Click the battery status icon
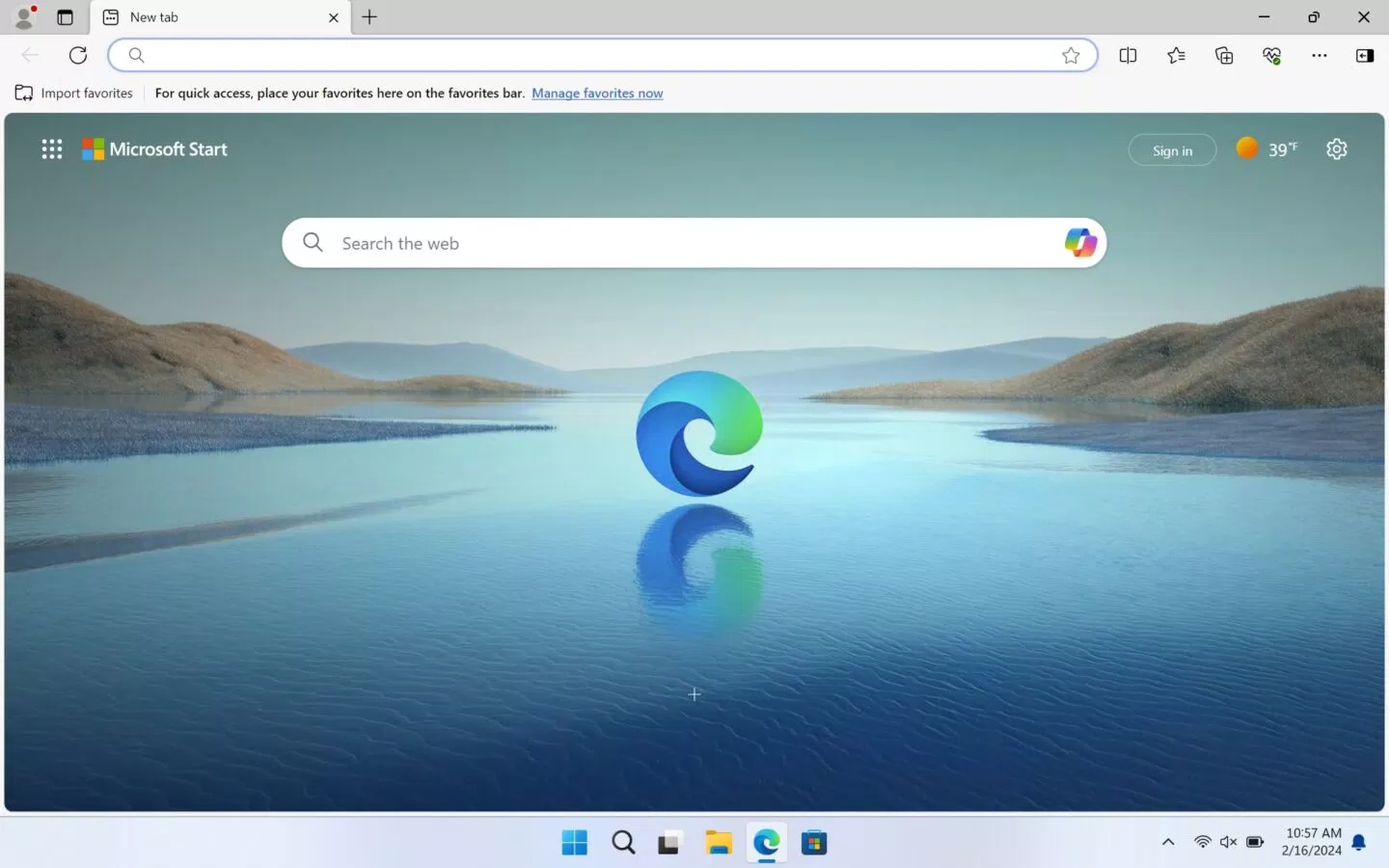 [1255, 842]
